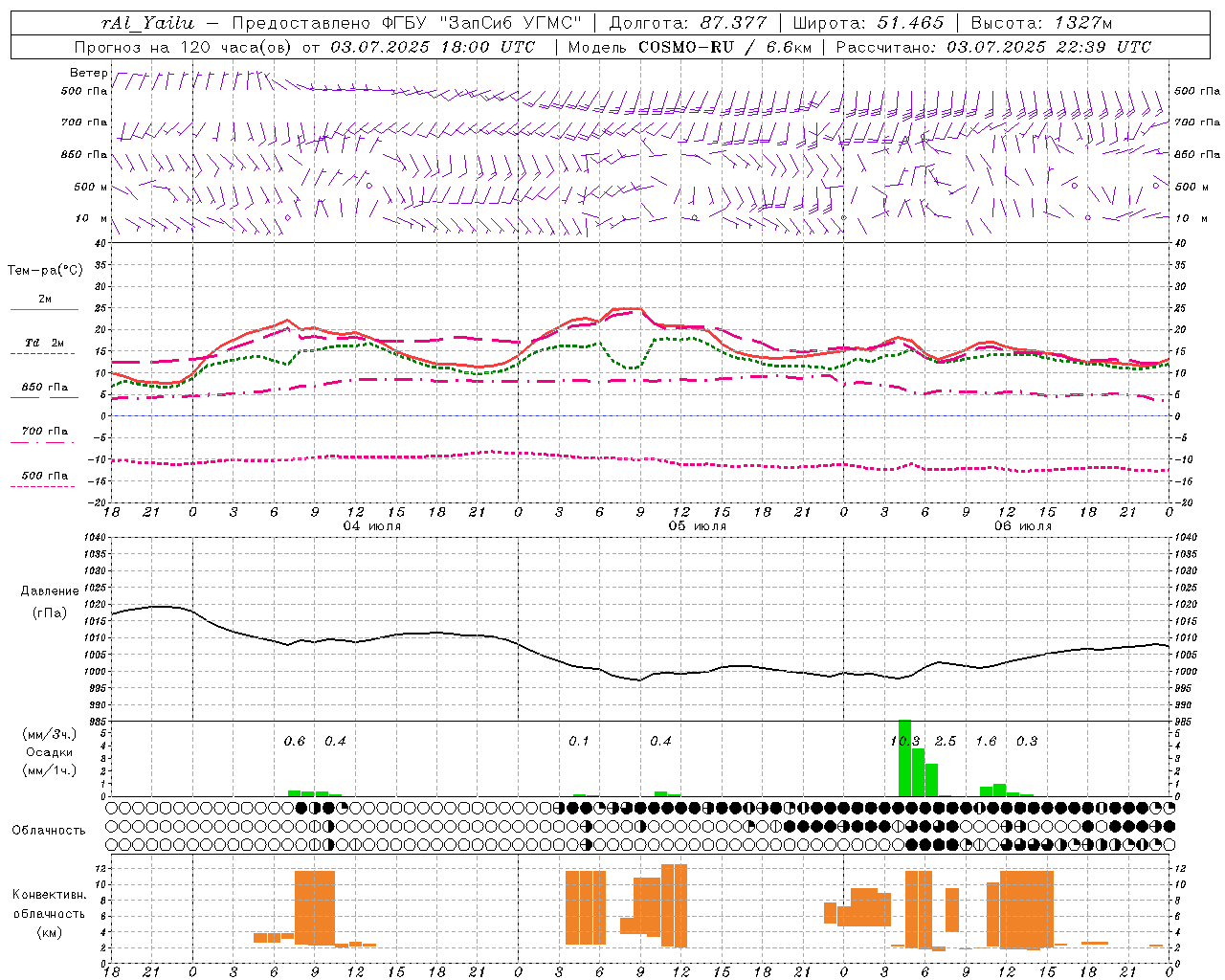
Task: Click the COSMO-RU model name
Action: click(x=686, y=47)
